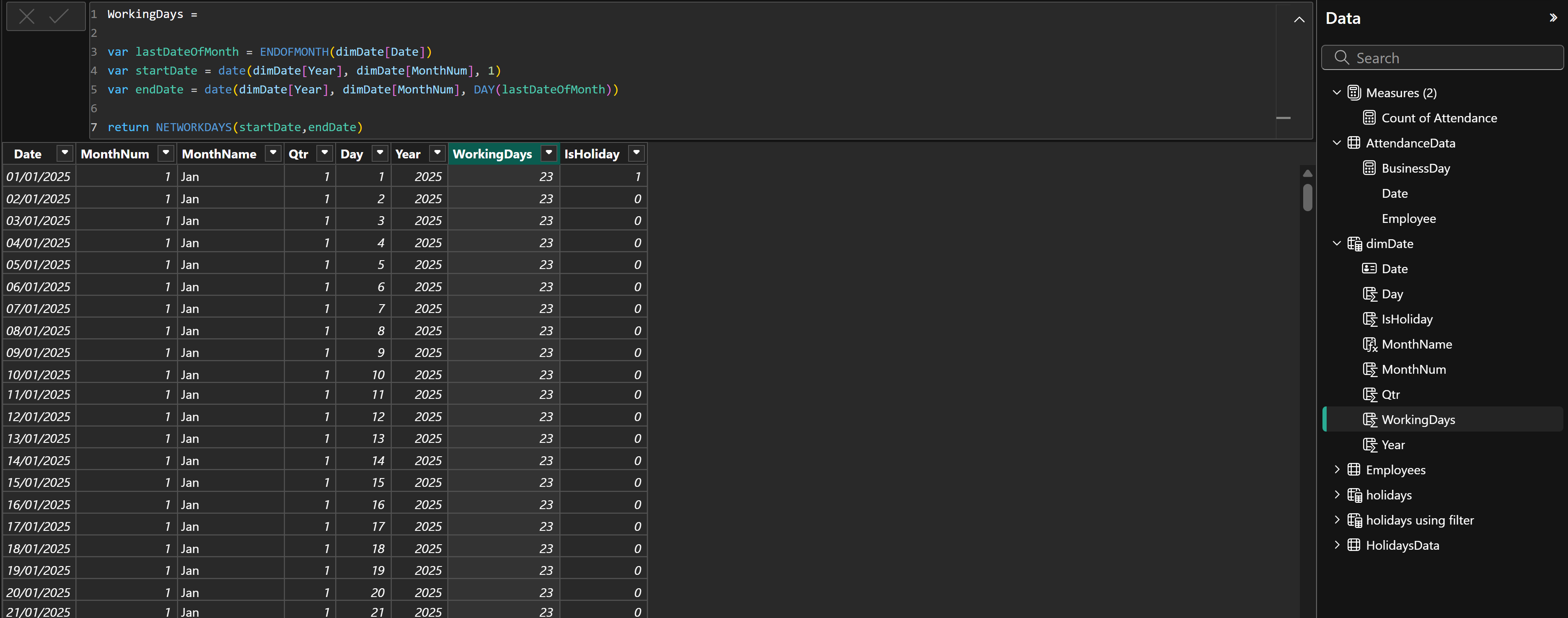Collapse the AttendanceData table
Screen dimensions: 1568x618
[x=1337, y=143]
